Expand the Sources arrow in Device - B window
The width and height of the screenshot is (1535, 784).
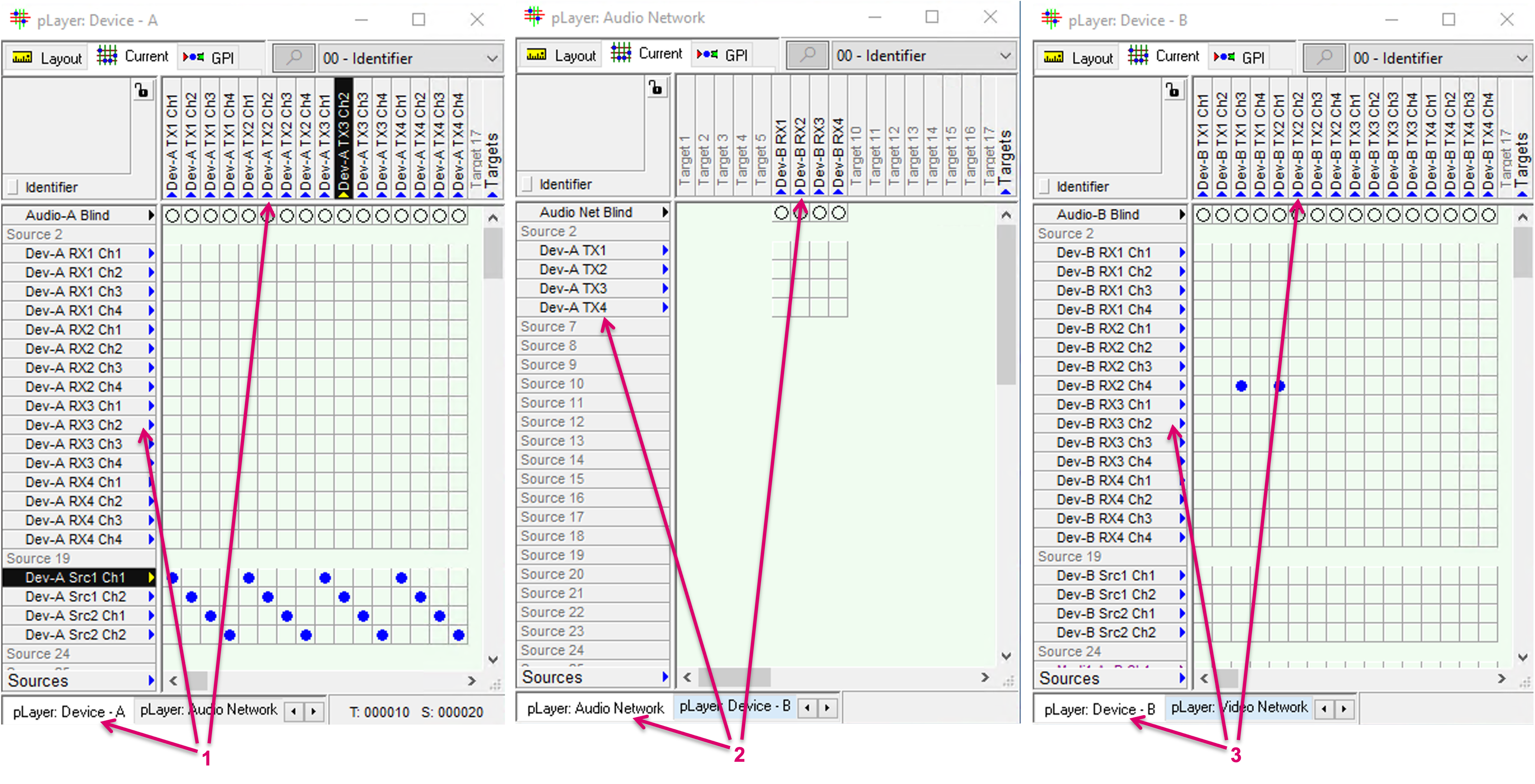pyautogui.click(x=1182, y=678)
